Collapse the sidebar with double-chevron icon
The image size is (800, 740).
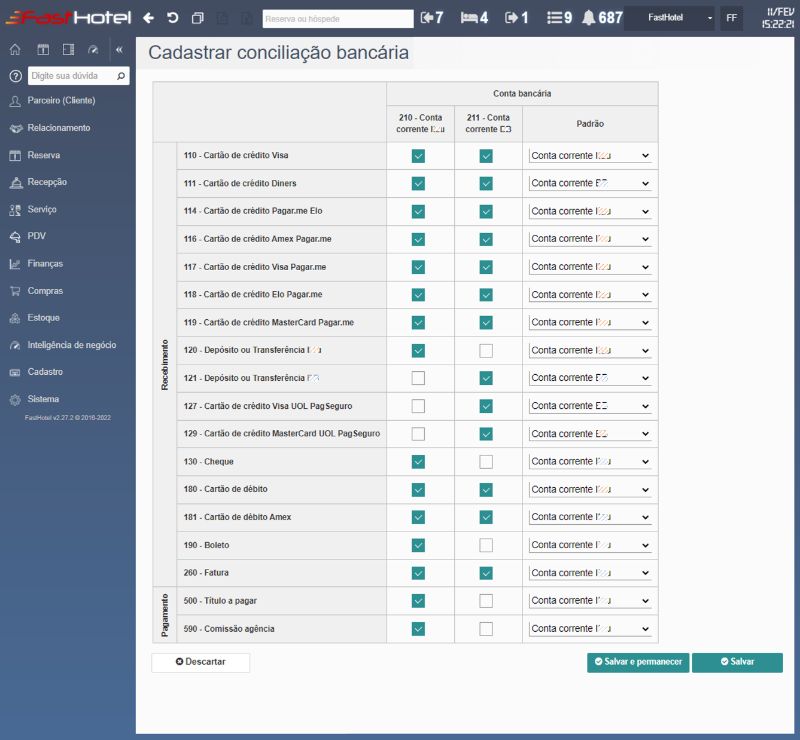[x=119, y=49]
